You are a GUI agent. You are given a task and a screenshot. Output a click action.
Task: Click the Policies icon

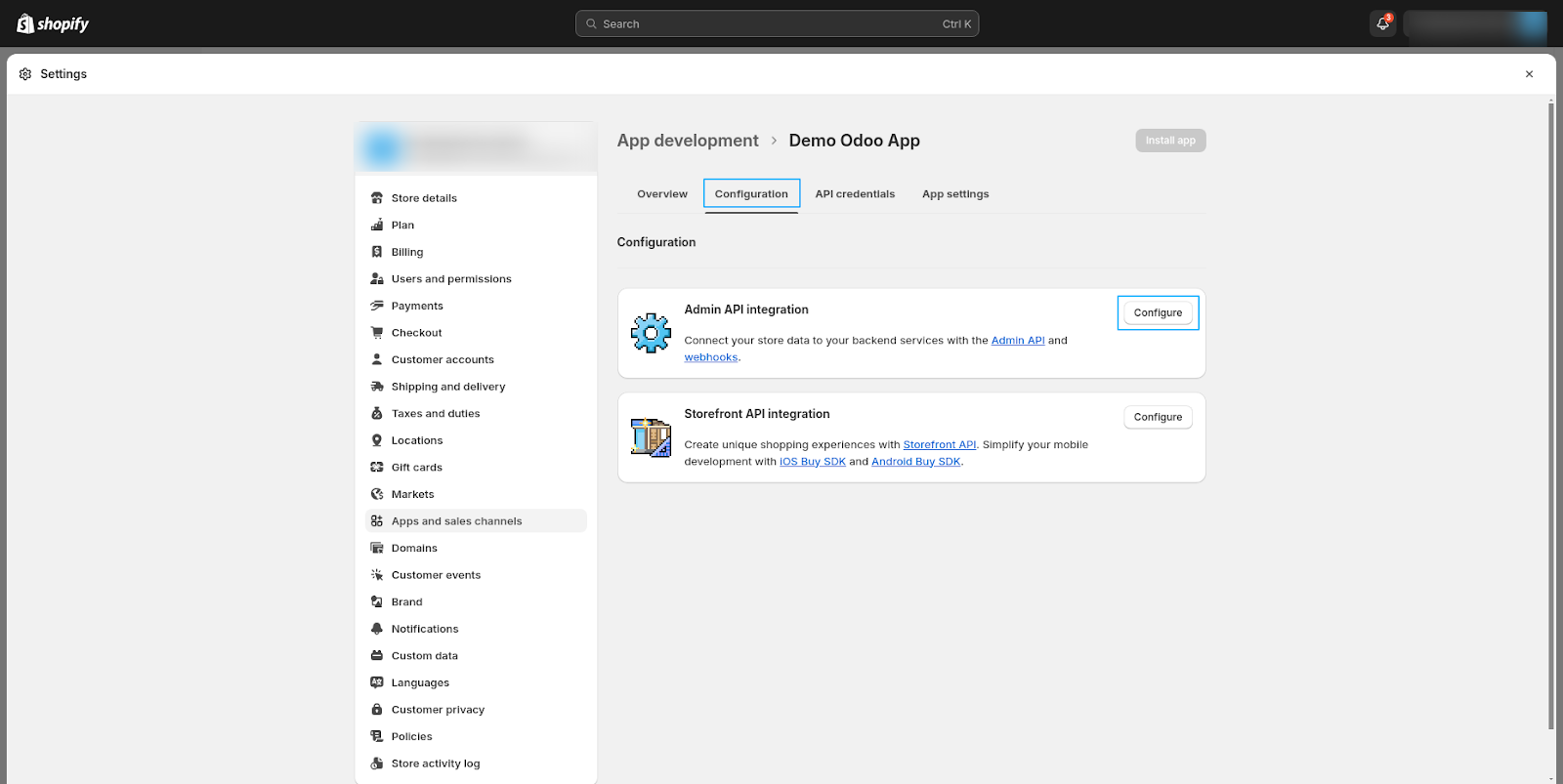click(377, 737)
